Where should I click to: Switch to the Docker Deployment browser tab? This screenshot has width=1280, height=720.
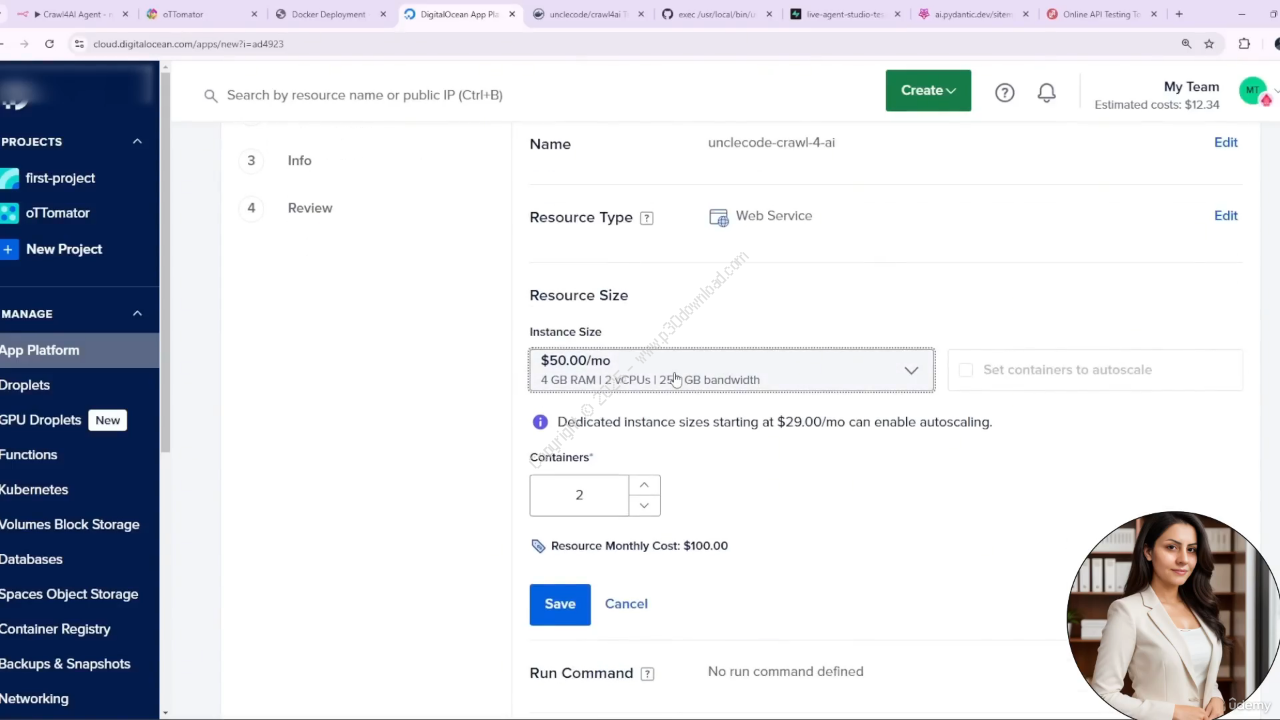tap(330, 14)
